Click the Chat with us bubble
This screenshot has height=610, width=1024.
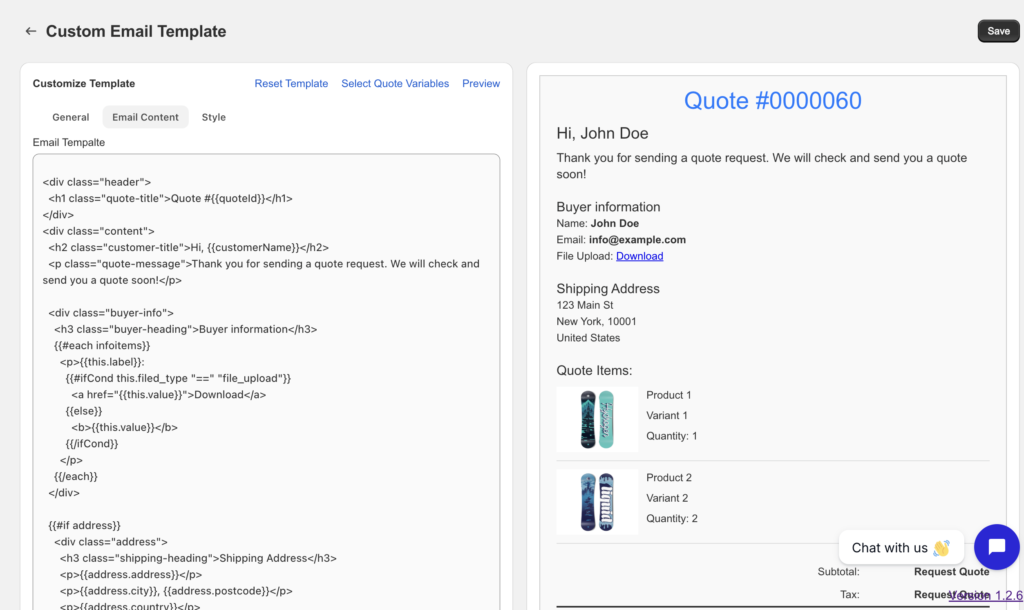(x=900, y=548)
